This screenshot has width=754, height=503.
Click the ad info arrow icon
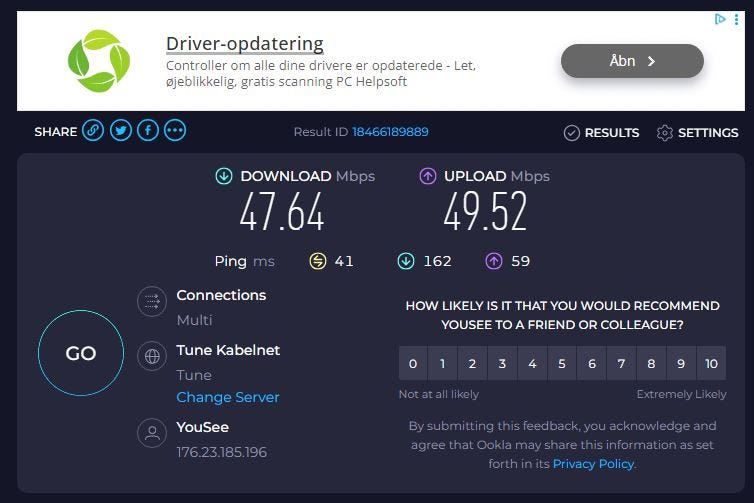[x=720, y=19]
